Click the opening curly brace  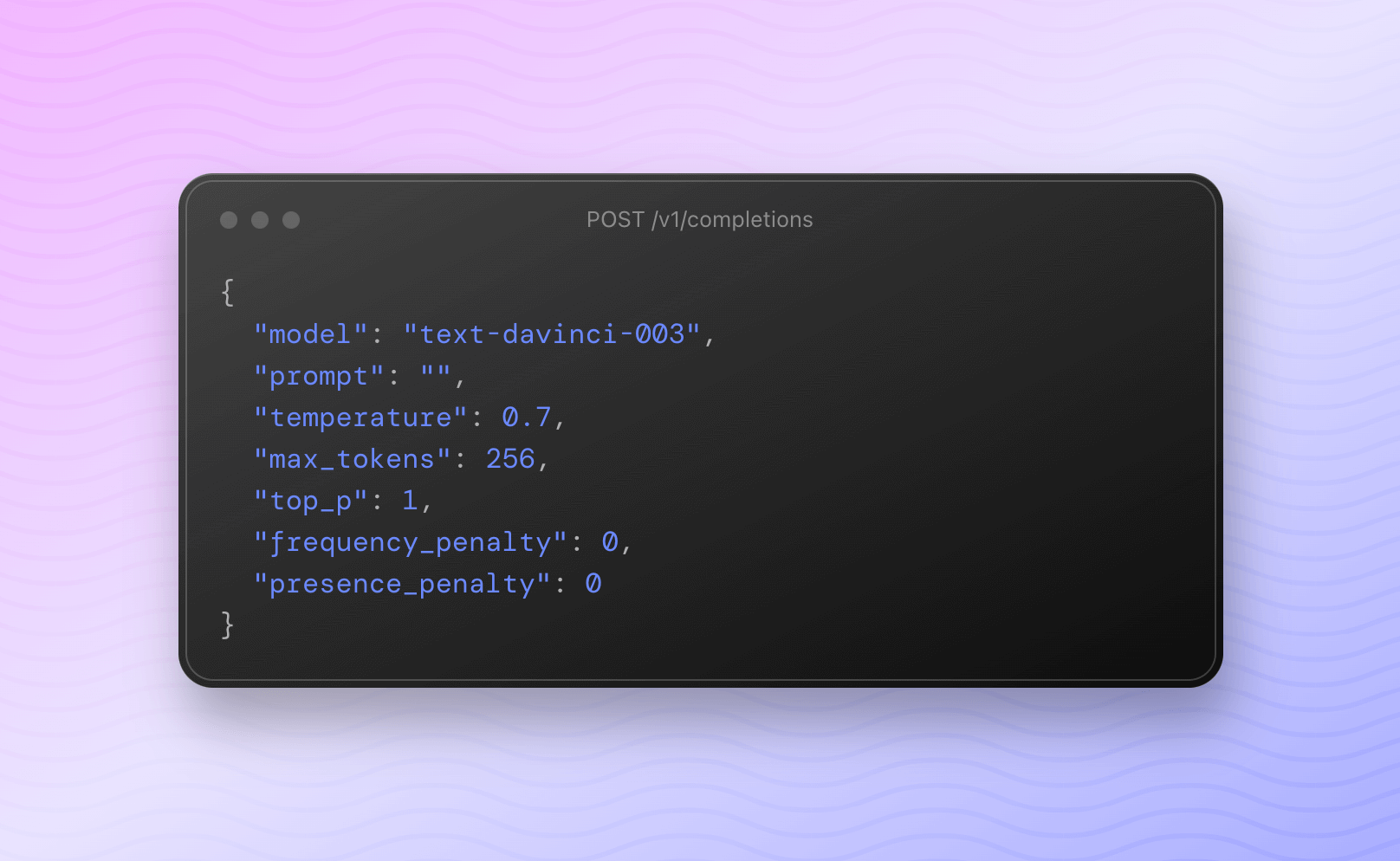click(228, 293)
